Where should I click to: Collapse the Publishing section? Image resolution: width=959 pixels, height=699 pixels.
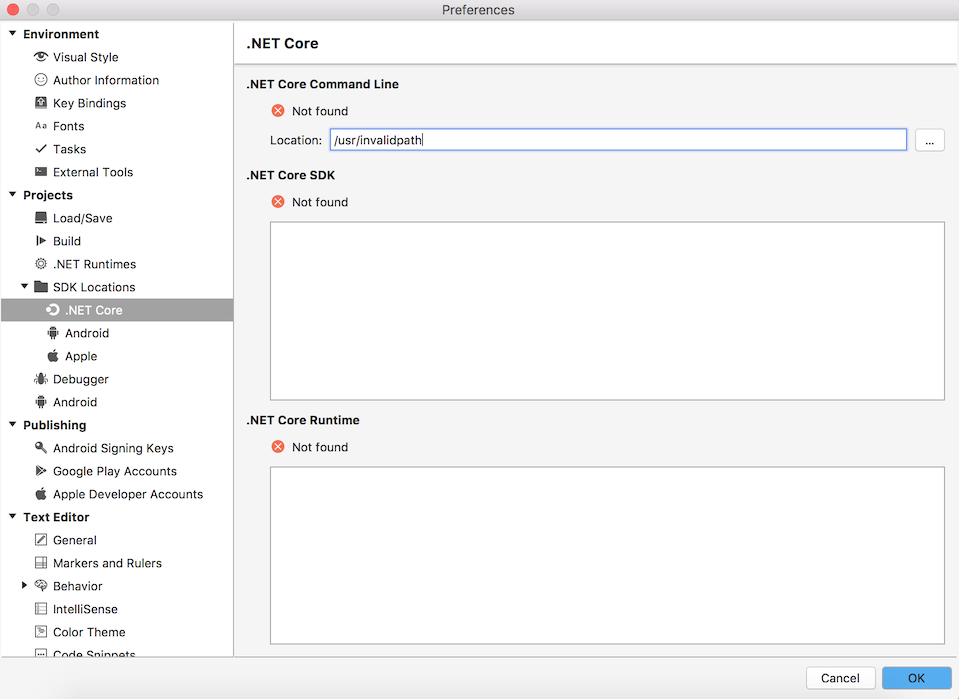pos(12,424)
